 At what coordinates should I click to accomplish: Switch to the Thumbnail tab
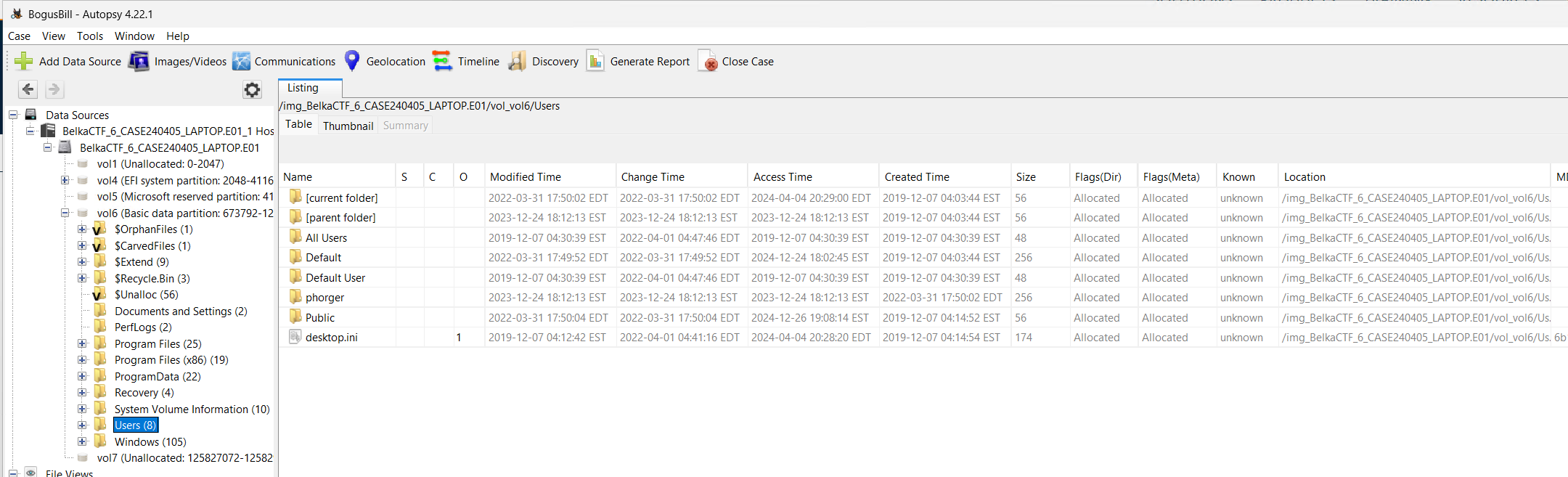point(348,126)
